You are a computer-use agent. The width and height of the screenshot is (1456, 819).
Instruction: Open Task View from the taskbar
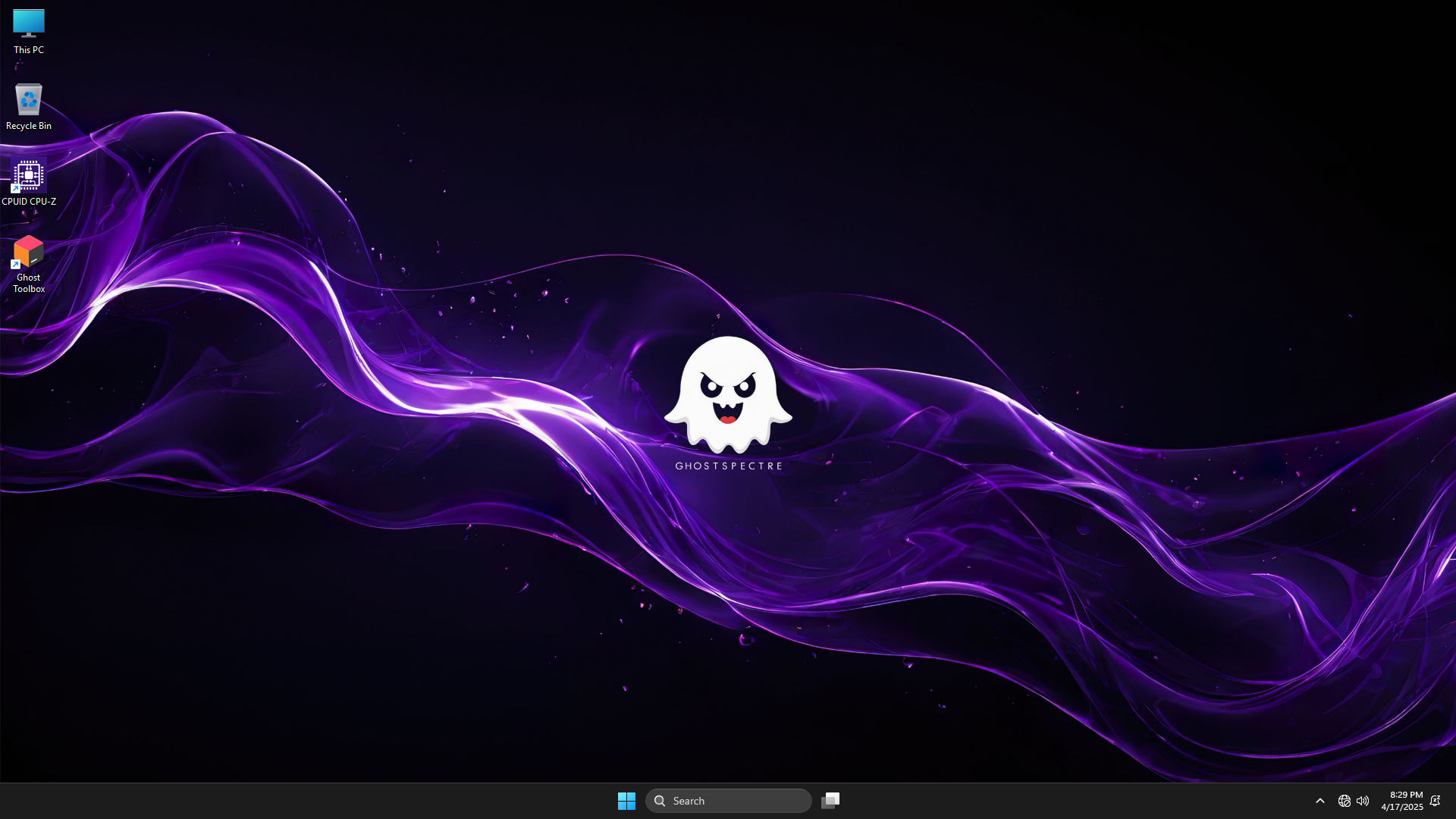pyautogui.click(x=830, y=801)
